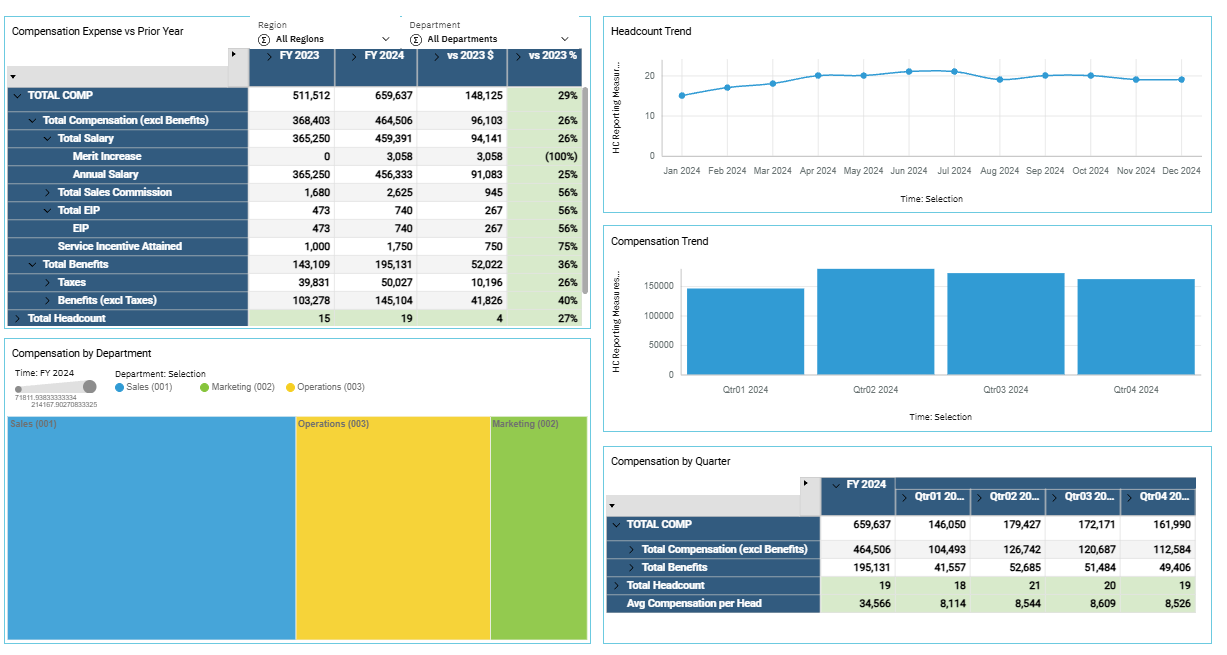Click the July 2024 point on Headcount Trend

pyautogui.click(x=954, y=72)
